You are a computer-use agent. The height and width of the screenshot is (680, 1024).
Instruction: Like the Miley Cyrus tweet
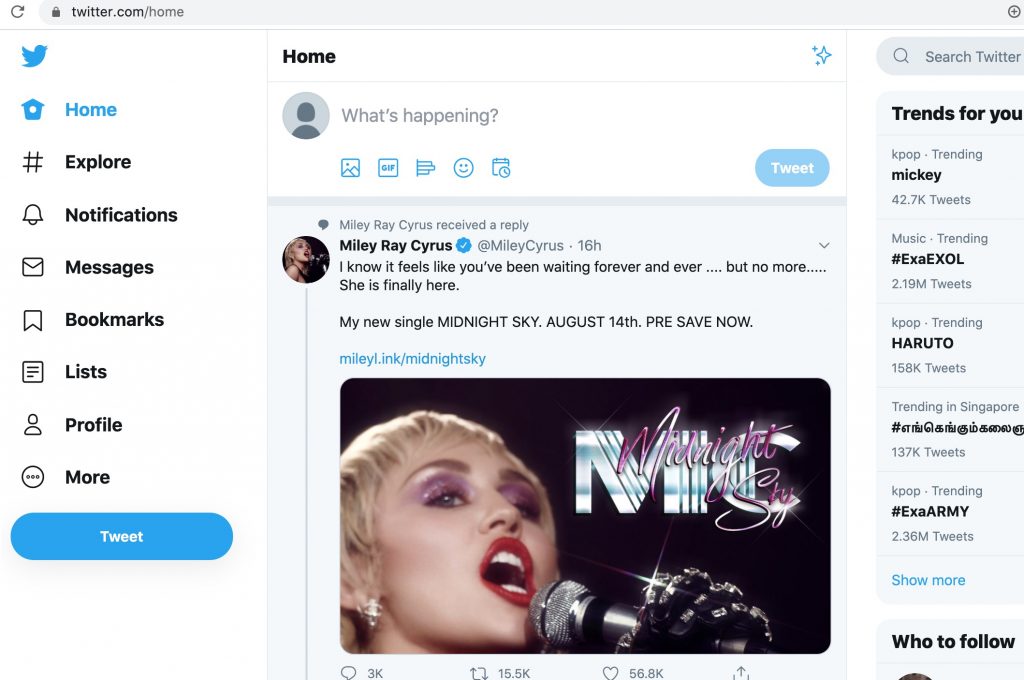610,672
